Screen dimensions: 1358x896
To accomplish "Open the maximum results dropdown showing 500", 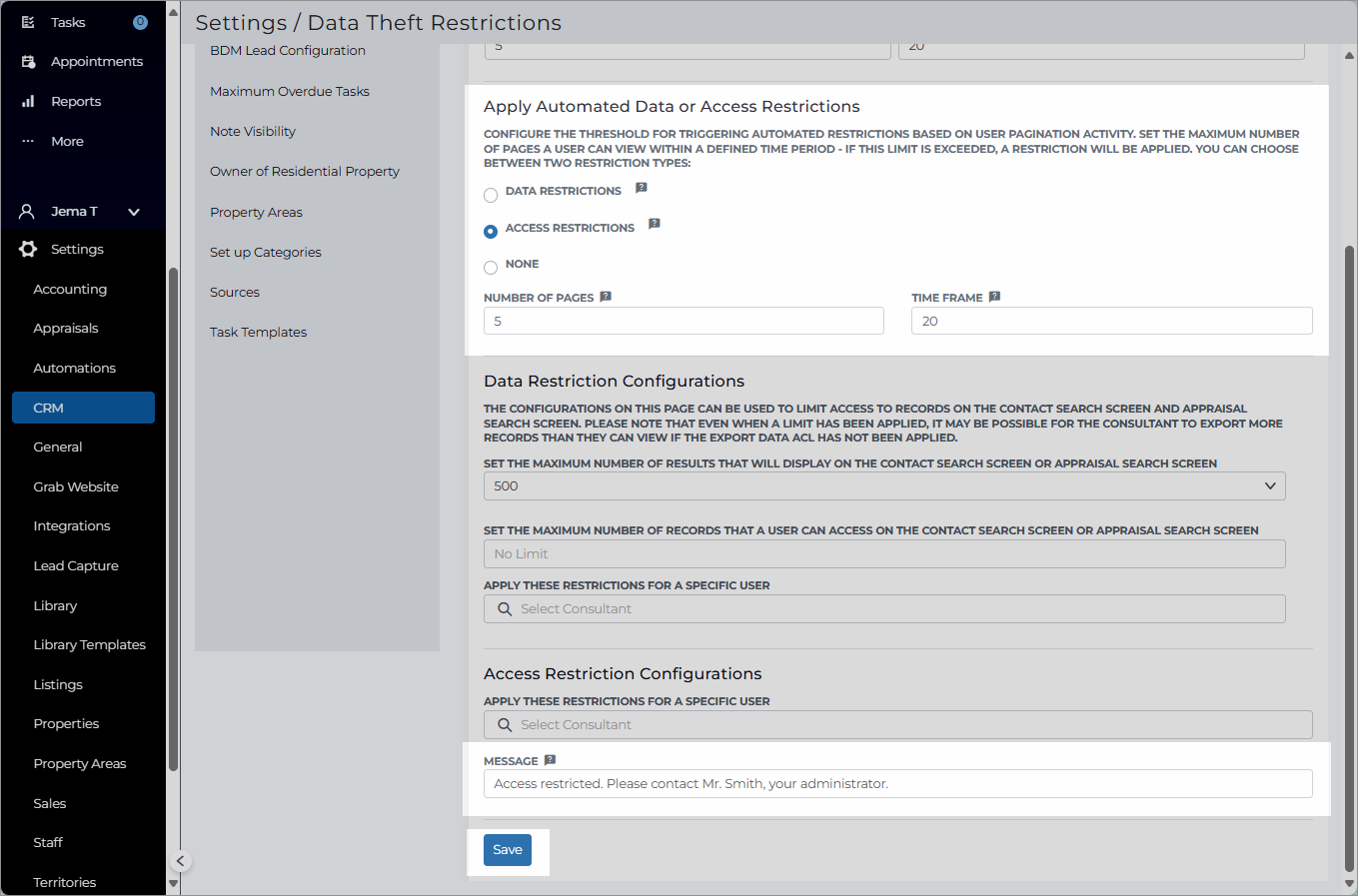I will click(x=884, y=486).
